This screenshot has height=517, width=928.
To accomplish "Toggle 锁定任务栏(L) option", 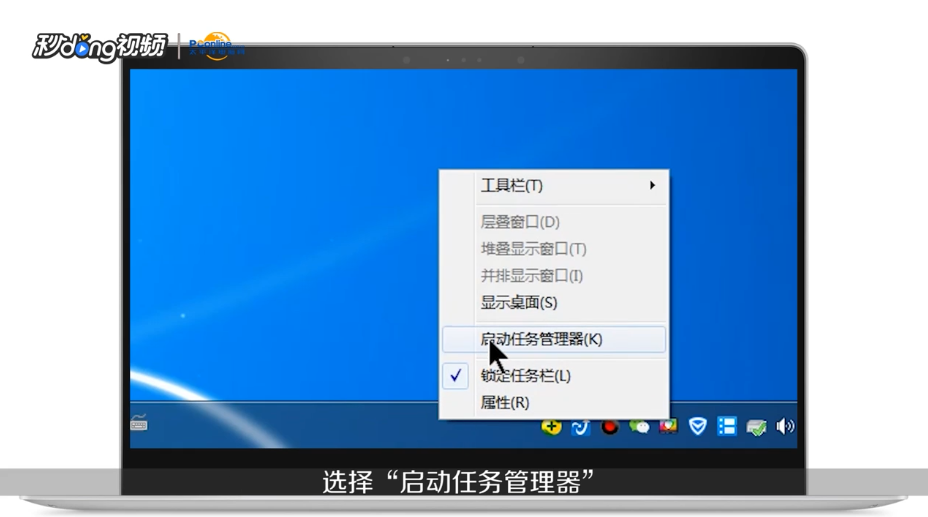I will [554, 376].
